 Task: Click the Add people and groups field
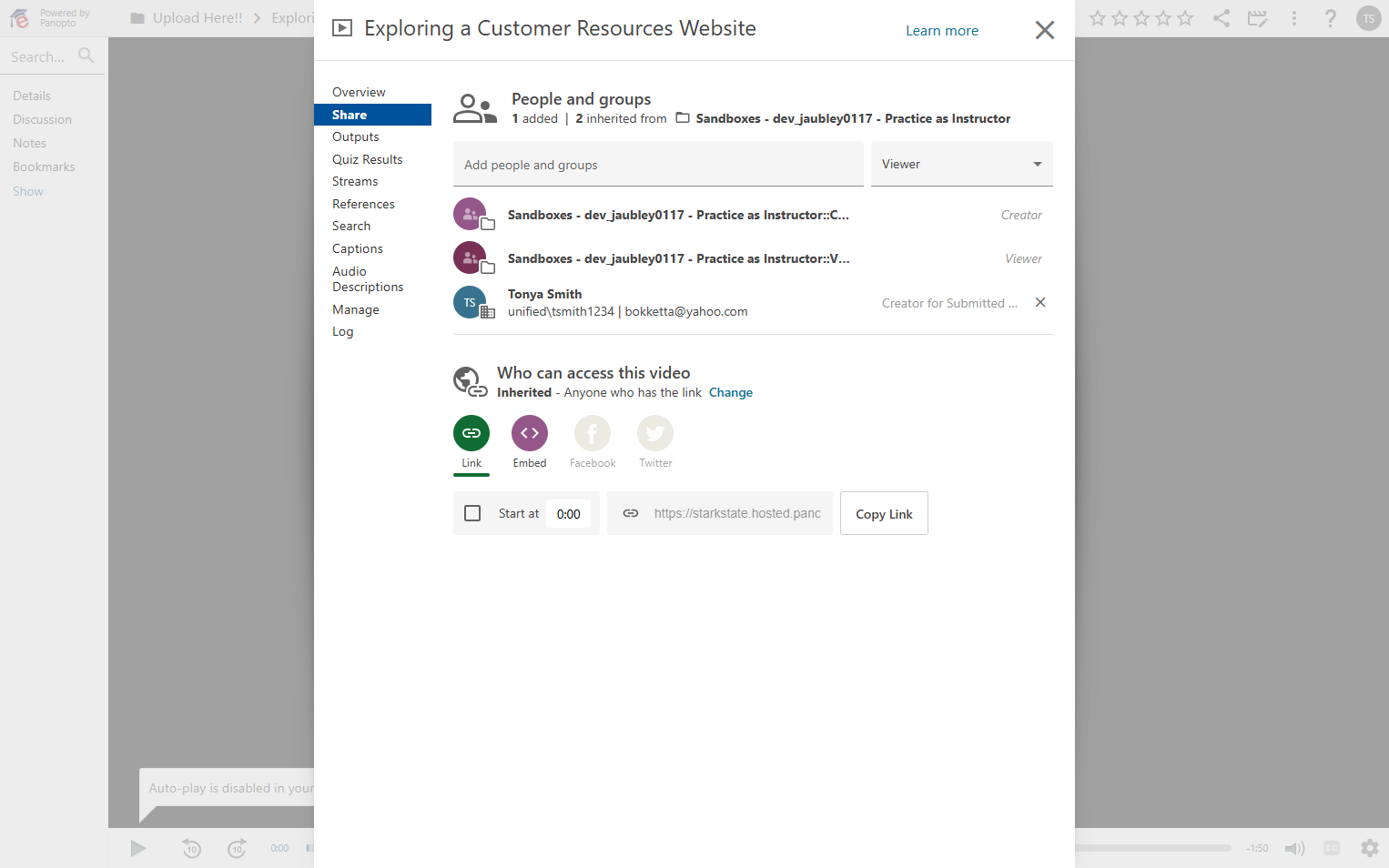coord(658,164)
